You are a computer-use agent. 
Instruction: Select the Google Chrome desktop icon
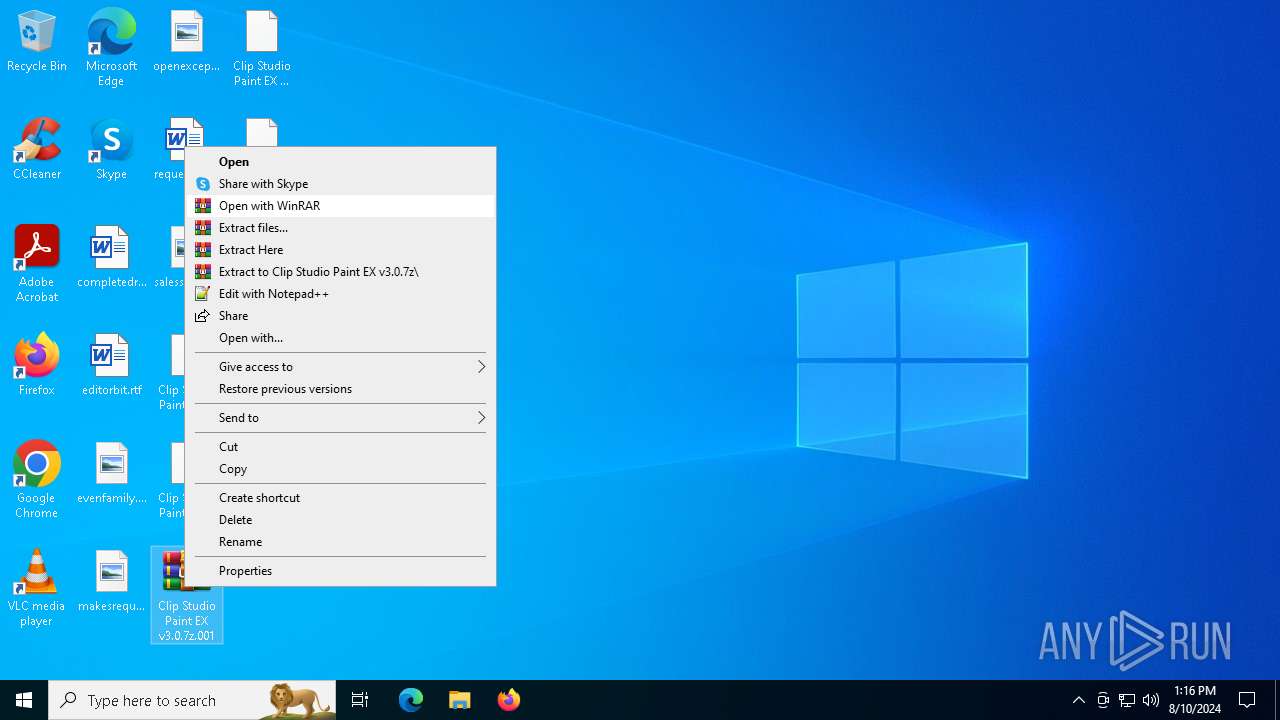click(37, 480)
